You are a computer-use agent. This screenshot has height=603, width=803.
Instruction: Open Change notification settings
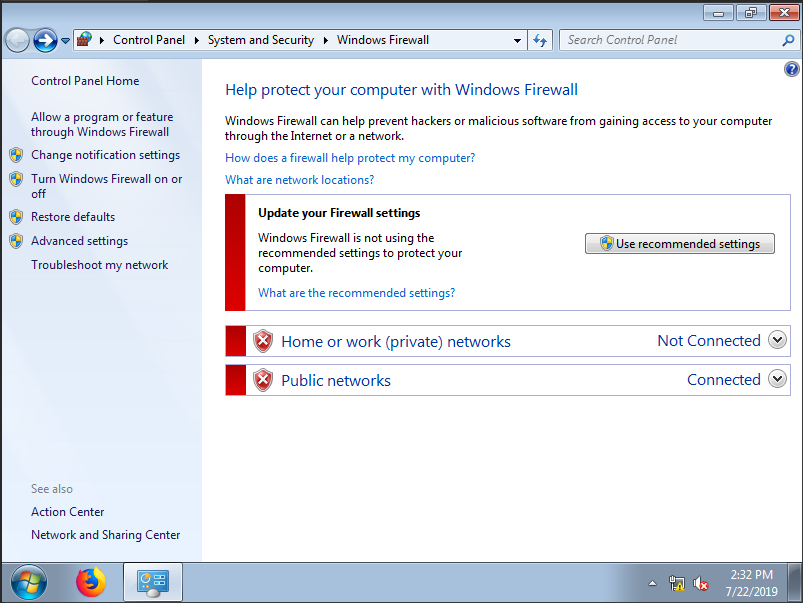[105, 155]
